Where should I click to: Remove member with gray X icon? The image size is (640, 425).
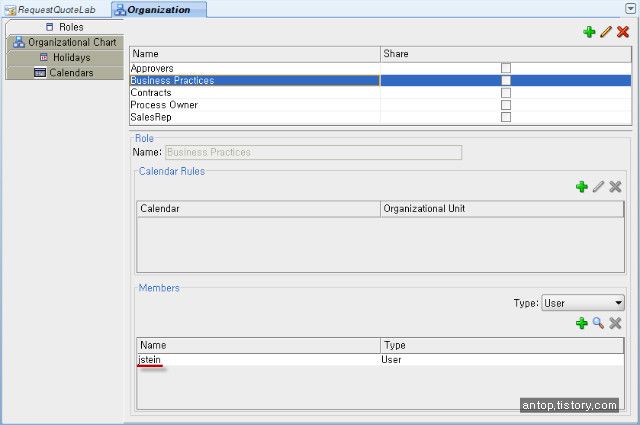coord(615,323)
